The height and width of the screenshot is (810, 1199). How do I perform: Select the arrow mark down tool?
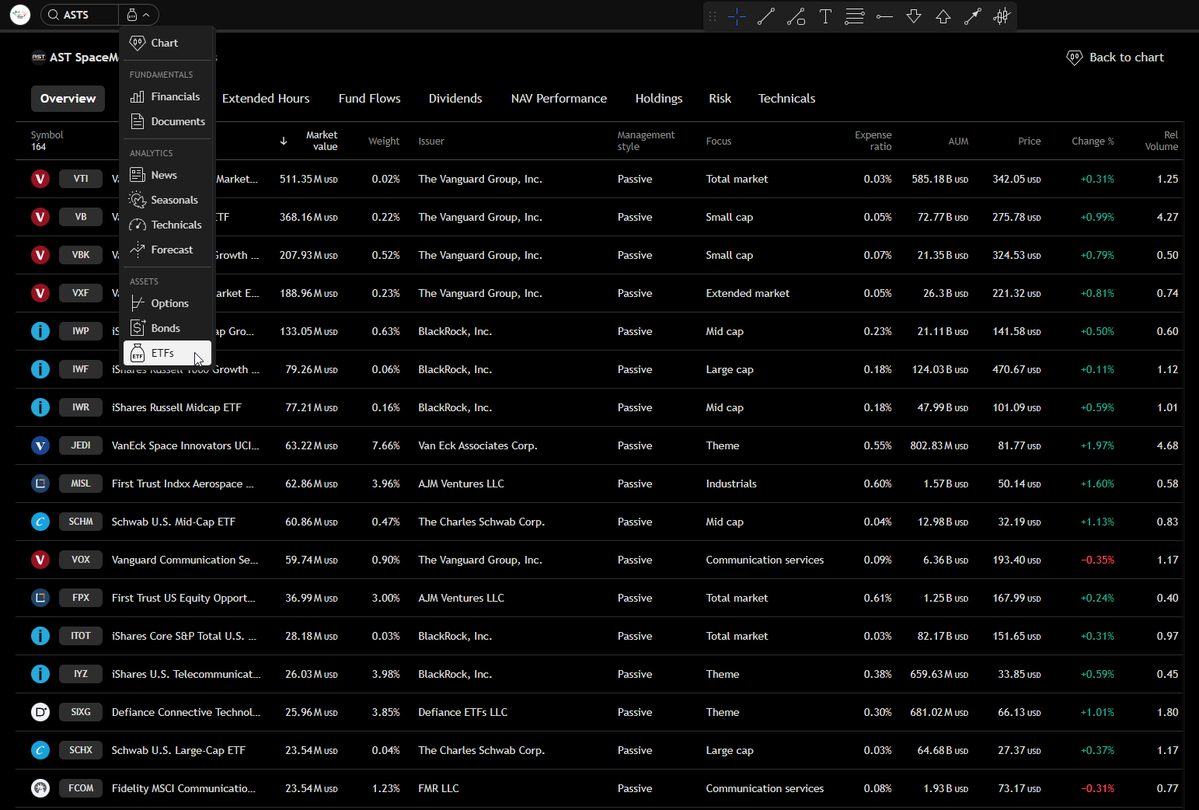[x=914, y=16]
